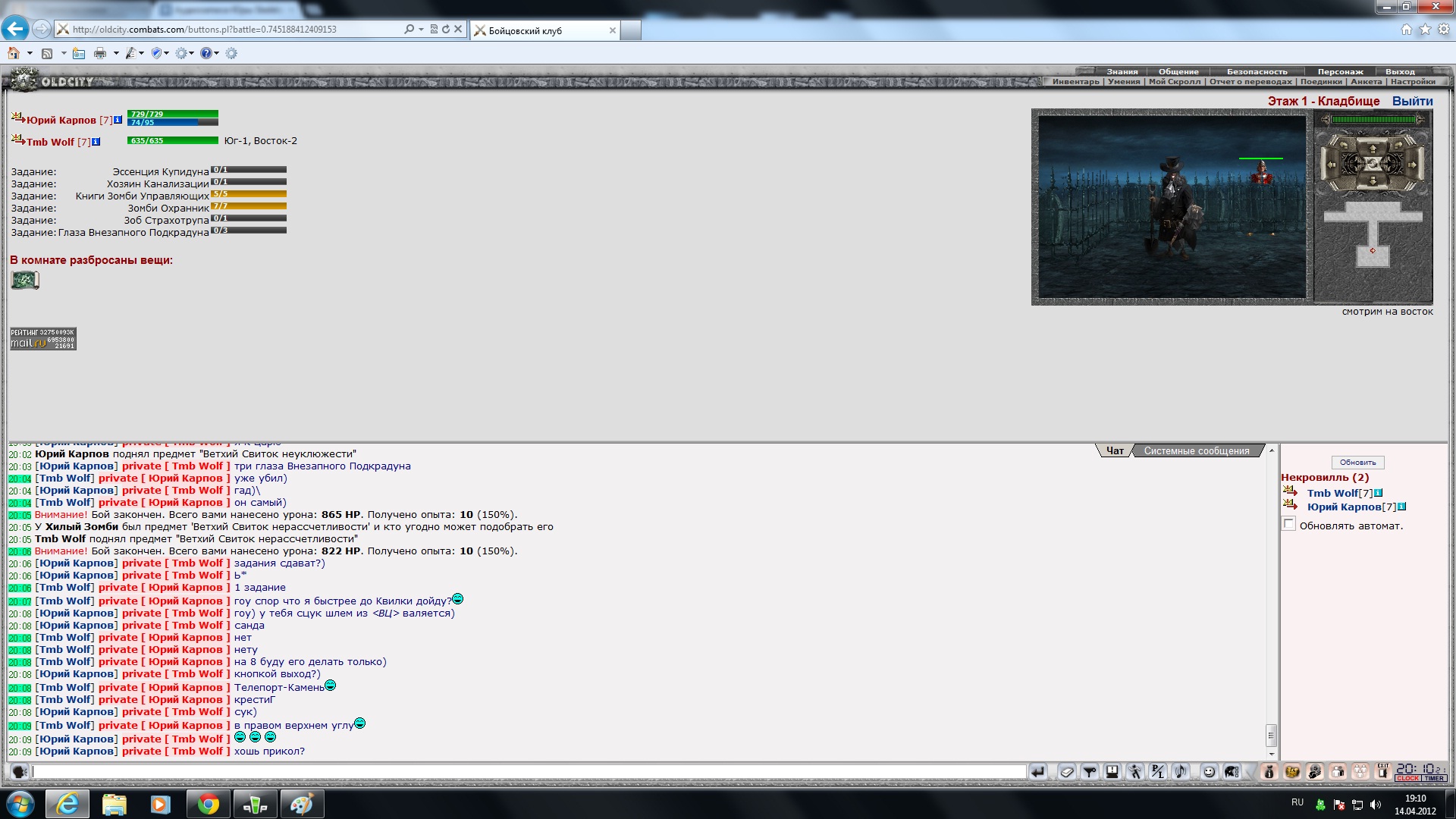Viewport: 1456px width, 819px height.
Task: Turn left with the curved arrow
Action: (x=1344, y=145)
